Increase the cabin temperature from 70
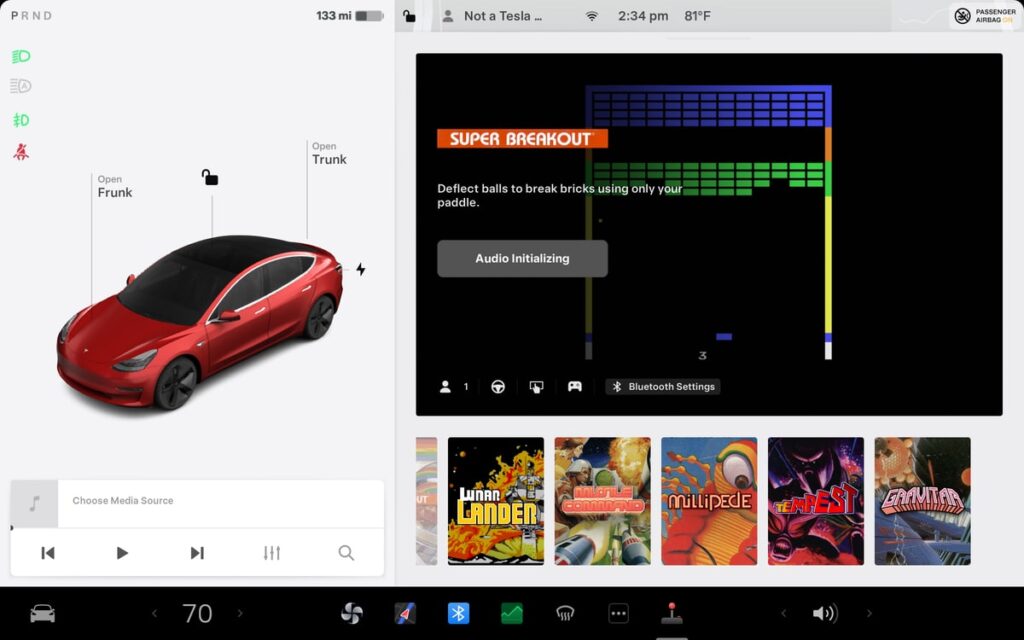1024x640 pixels. coord(239,613)
